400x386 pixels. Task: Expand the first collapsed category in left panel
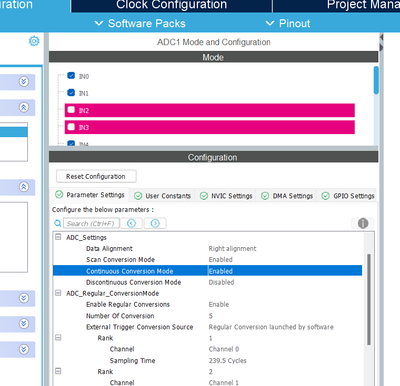click(24, 81)
